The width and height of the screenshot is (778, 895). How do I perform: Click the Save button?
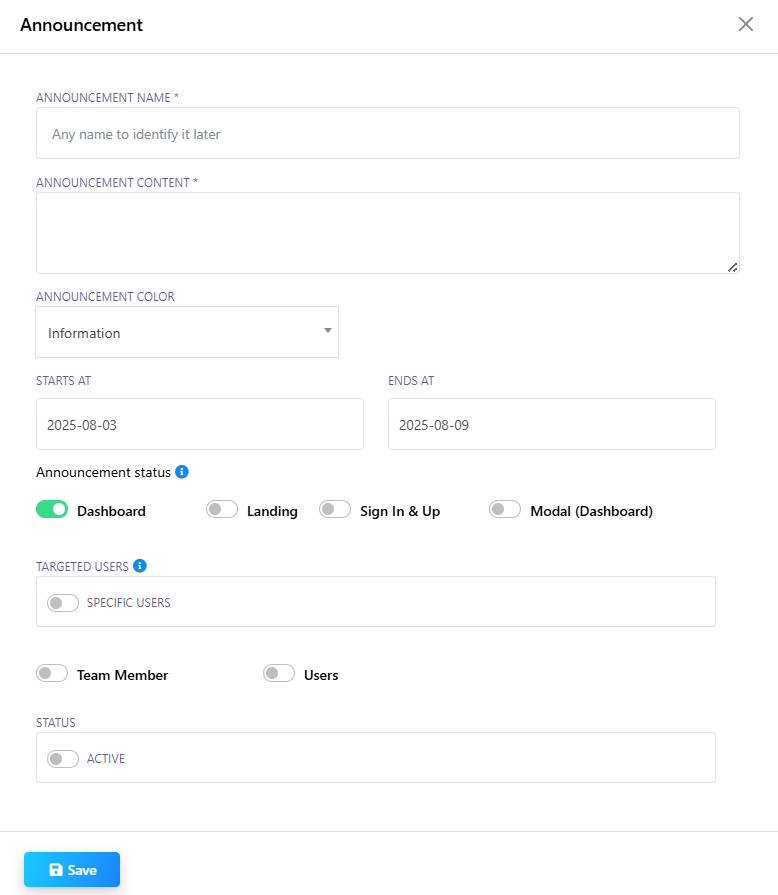coord(72,870)
